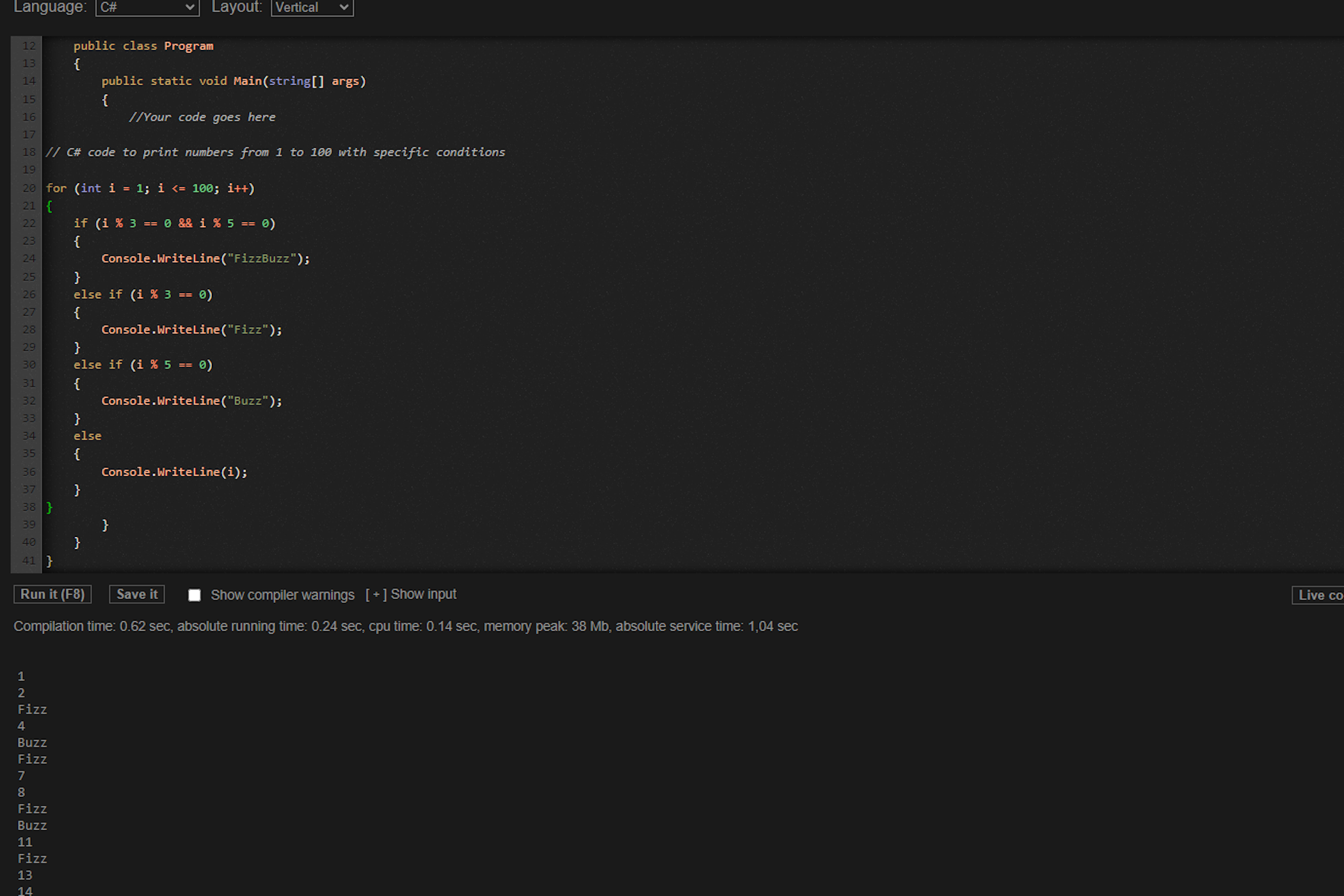Click on the C# code comment line
Viewport: 1344px width, 896px height.
275,152
